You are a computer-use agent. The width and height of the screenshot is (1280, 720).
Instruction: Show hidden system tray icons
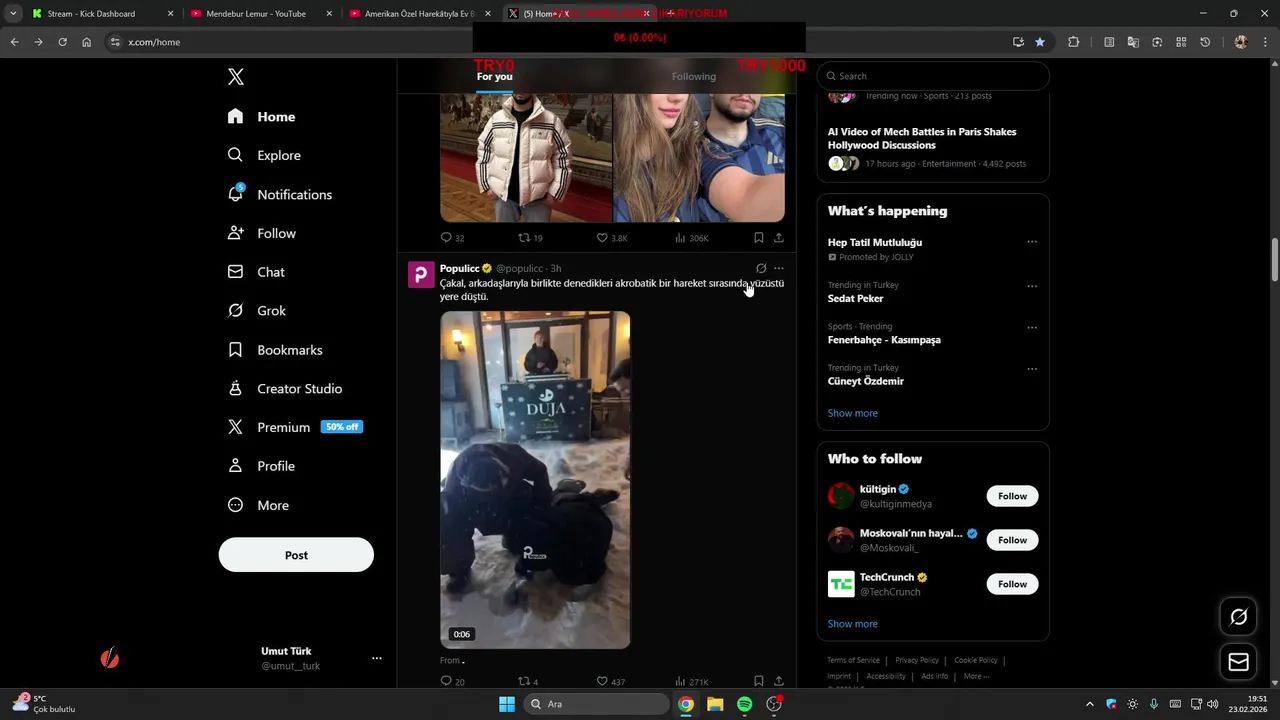coord(1089,704)
